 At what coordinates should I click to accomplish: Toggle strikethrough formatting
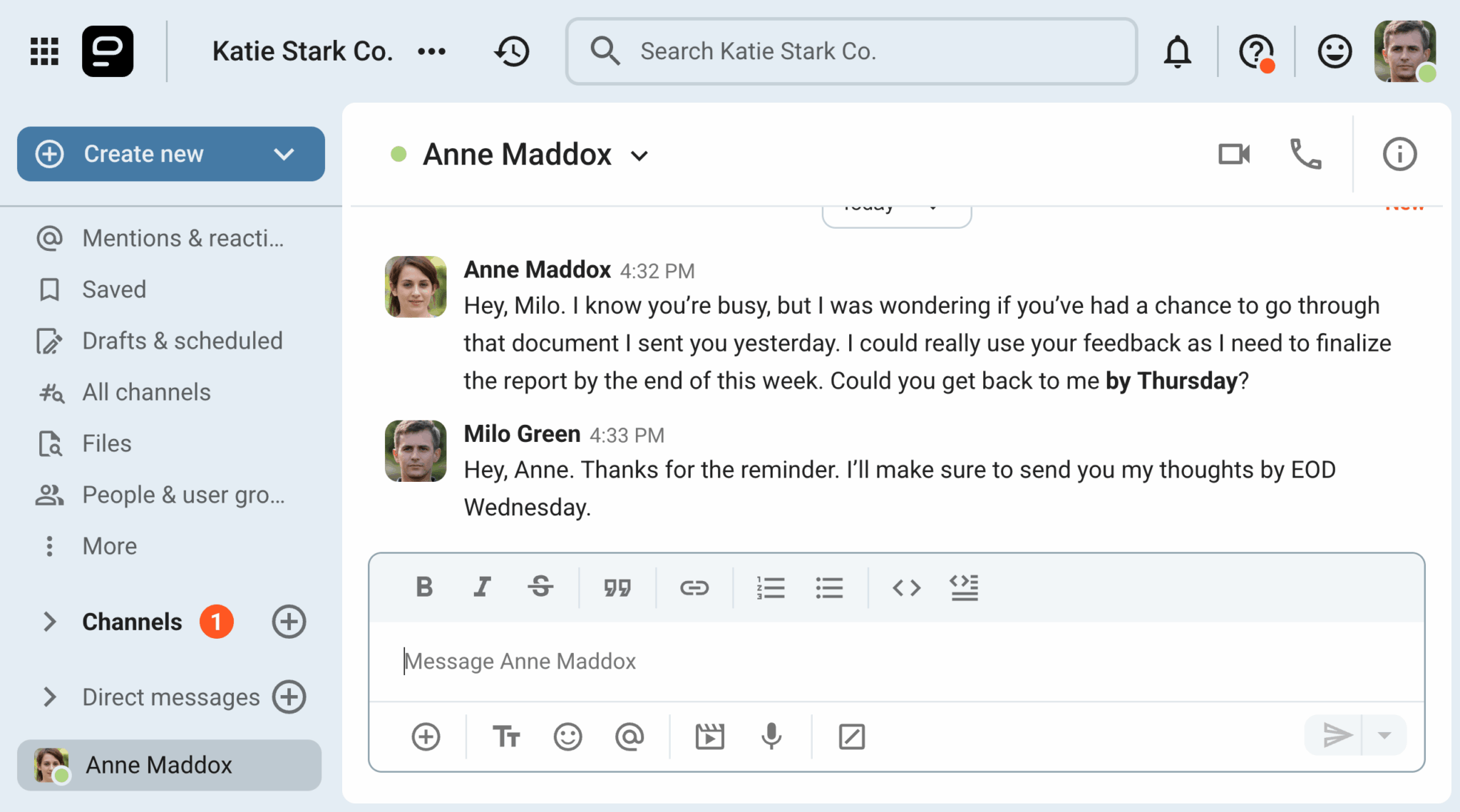coord(540,587)
